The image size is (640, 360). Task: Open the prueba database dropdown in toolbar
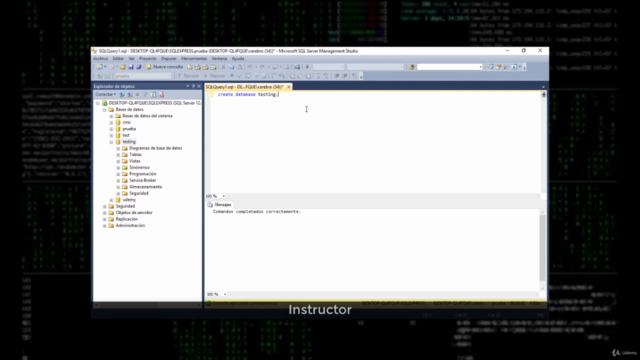coord(143,76)
